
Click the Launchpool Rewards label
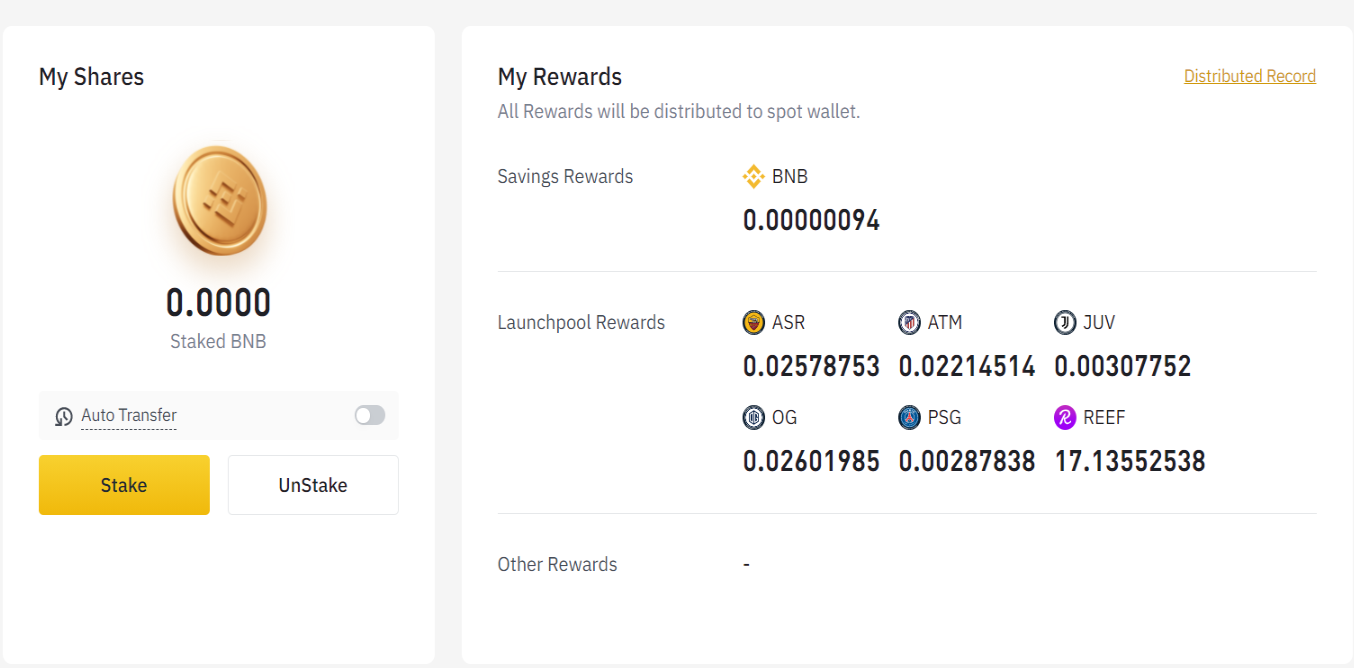point(581,322)
